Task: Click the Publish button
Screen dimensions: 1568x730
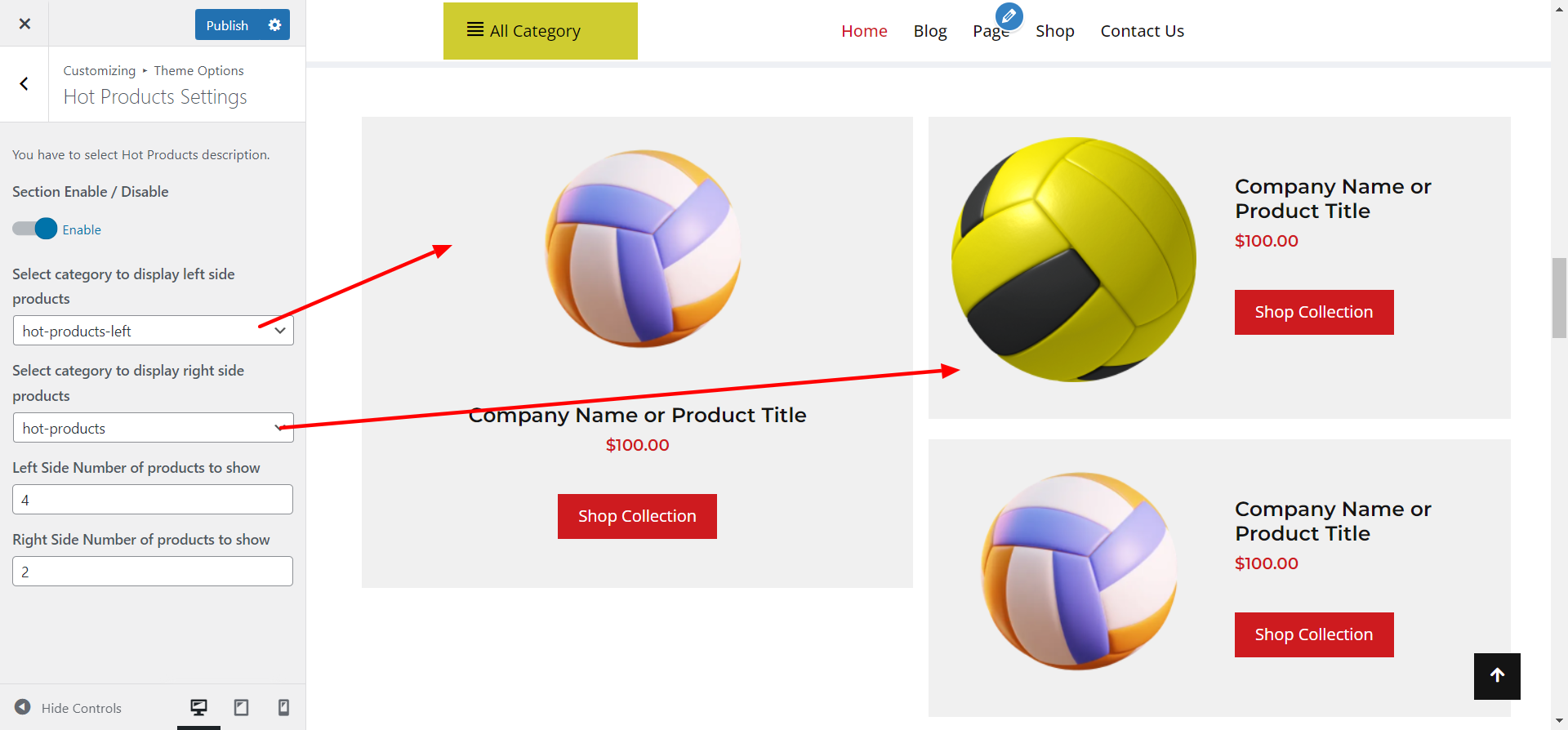Action: (227, 24)
